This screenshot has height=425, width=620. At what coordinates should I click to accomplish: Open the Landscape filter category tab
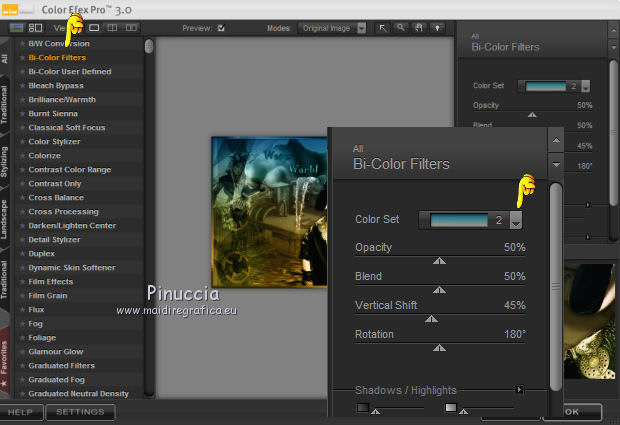pyautogui.click(x=6, y=220)
